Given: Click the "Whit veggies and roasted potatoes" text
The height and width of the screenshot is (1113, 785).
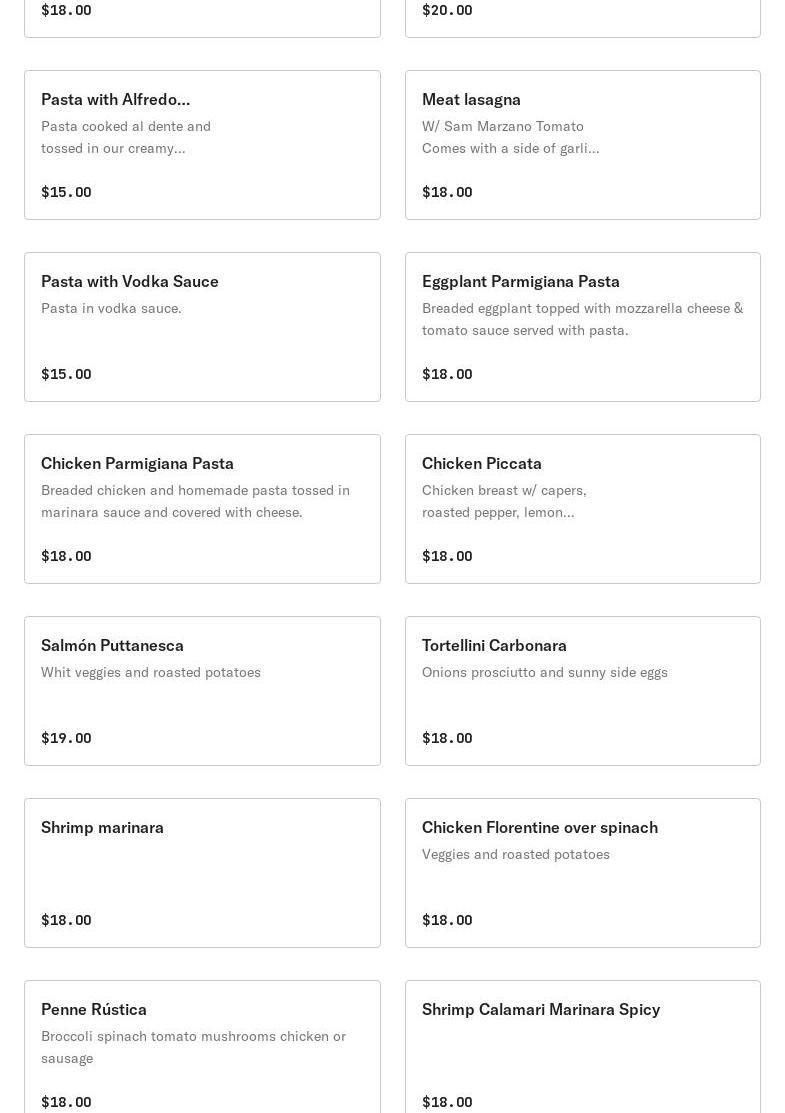Looking at the screenshot, I should click(151, 672).
